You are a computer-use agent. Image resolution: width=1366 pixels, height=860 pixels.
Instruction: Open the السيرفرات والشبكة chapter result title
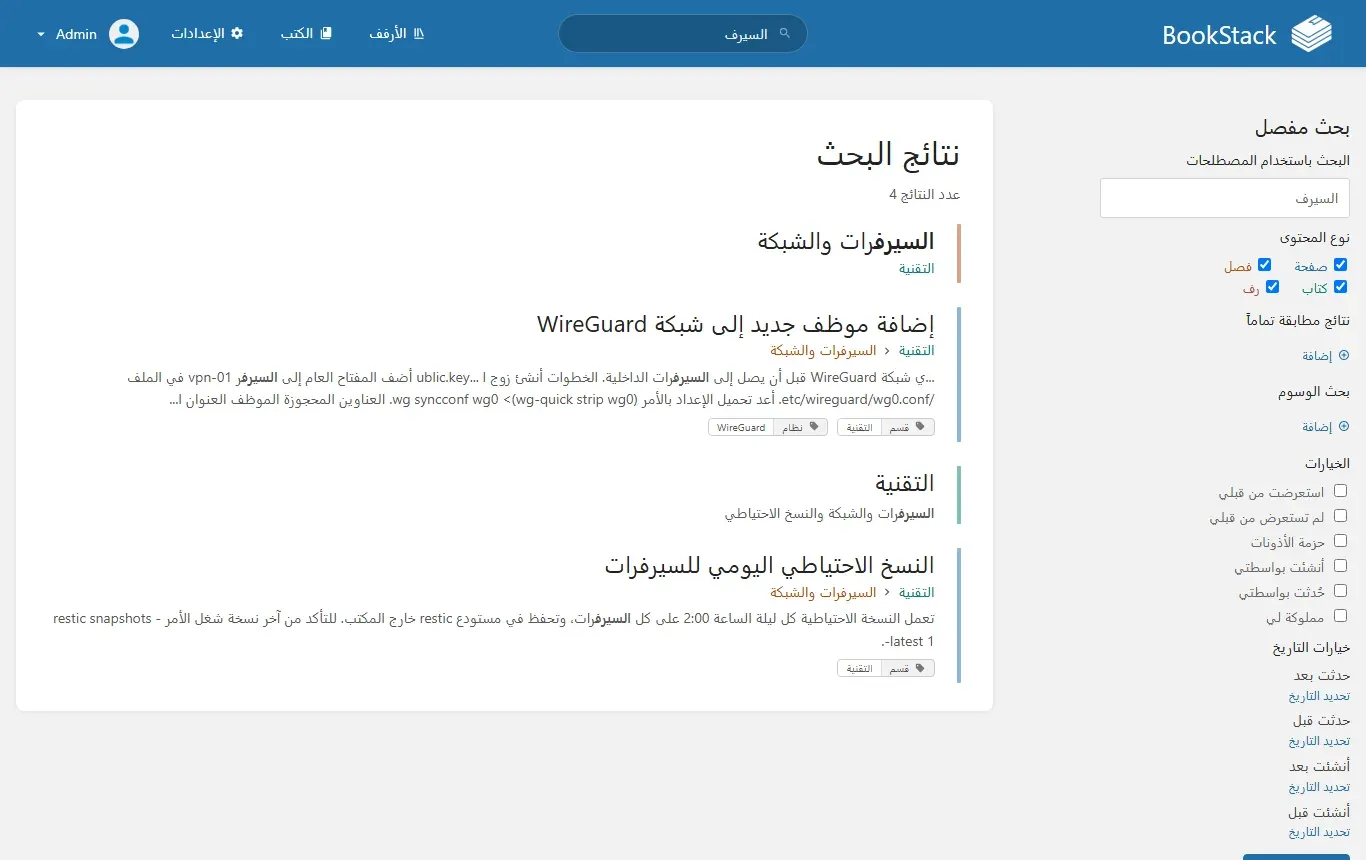[846, 241]
